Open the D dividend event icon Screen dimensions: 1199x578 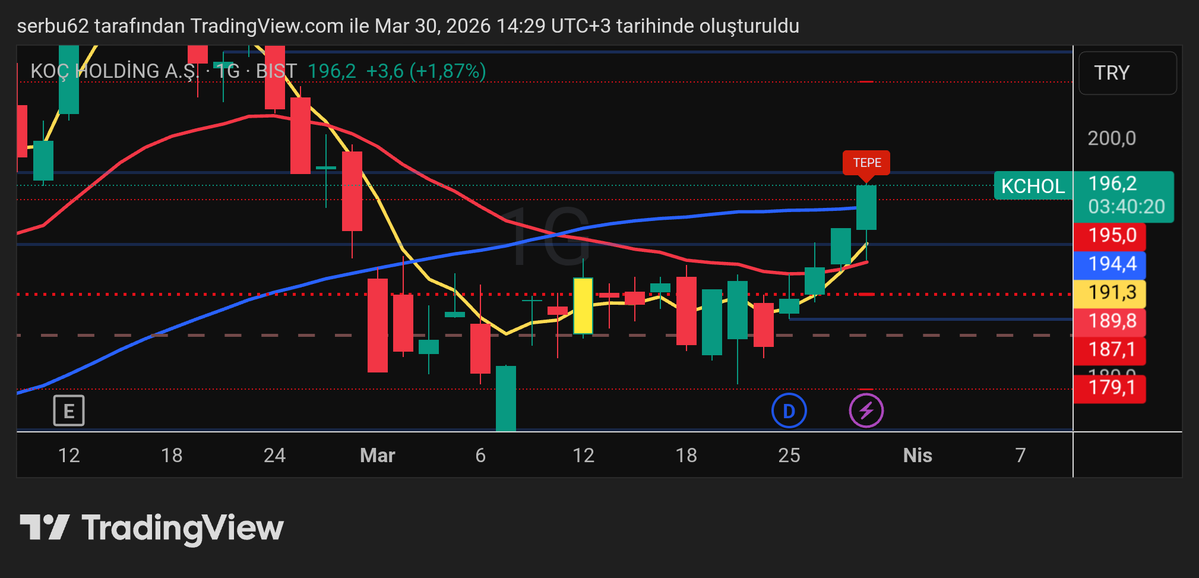tap(789, 410)
